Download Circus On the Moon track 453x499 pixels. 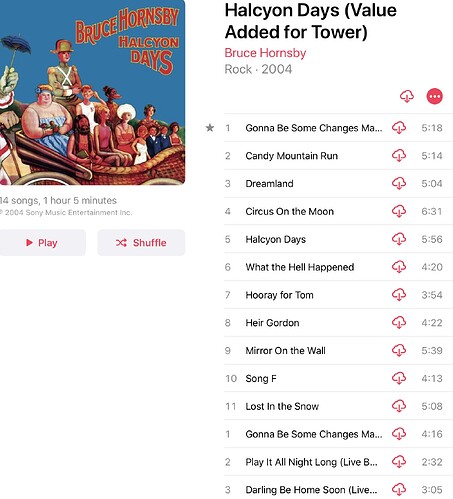click(399, 211)
